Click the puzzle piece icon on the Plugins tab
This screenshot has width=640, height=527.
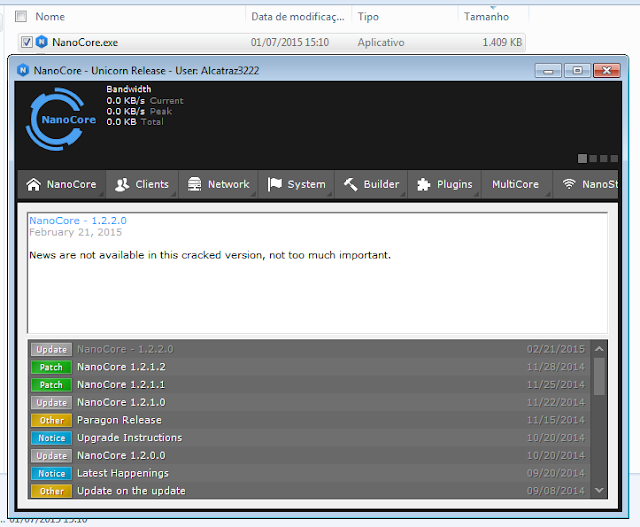[x=424, y=185]
